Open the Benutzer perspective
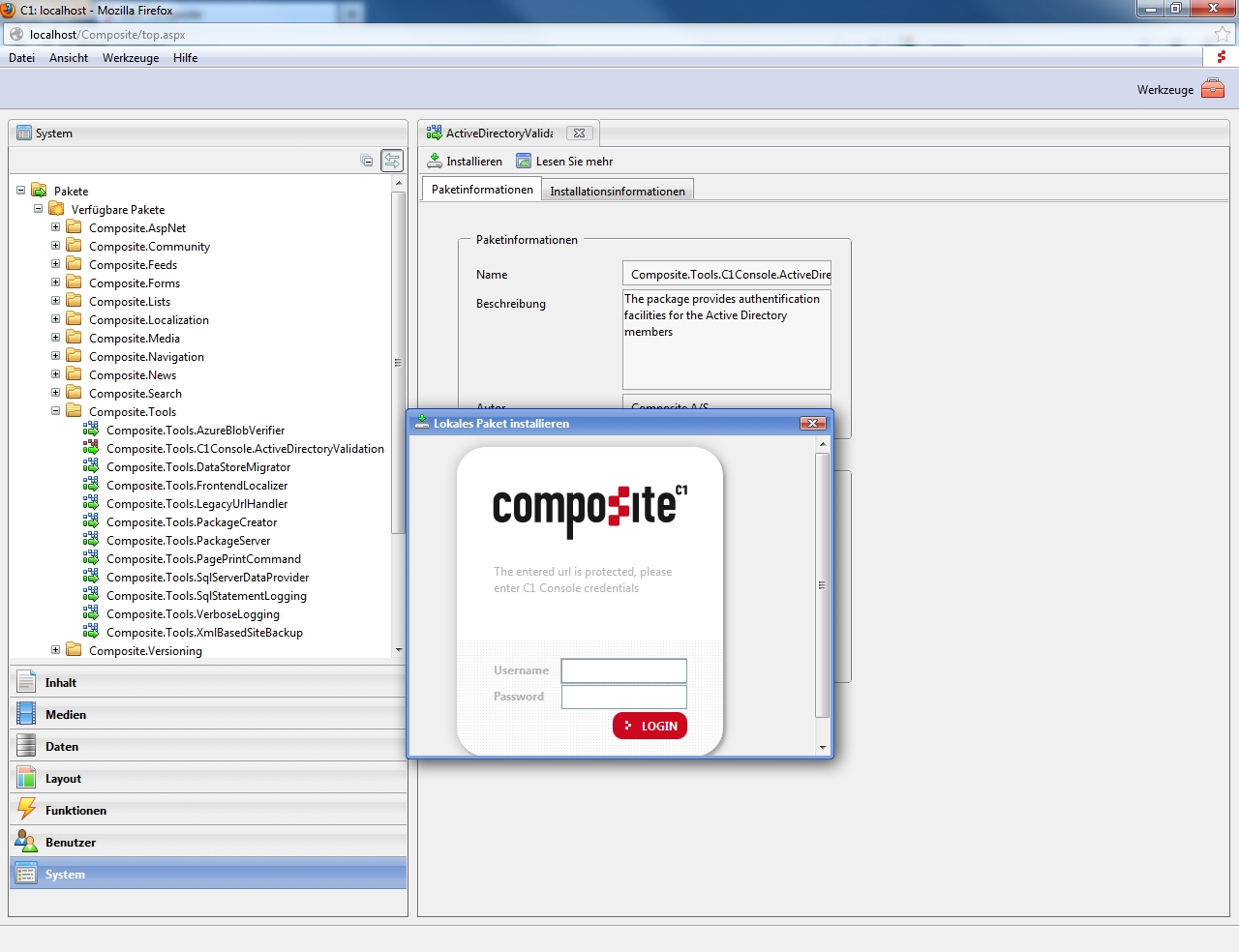1239x952 pixels. [x=70, y=843]
